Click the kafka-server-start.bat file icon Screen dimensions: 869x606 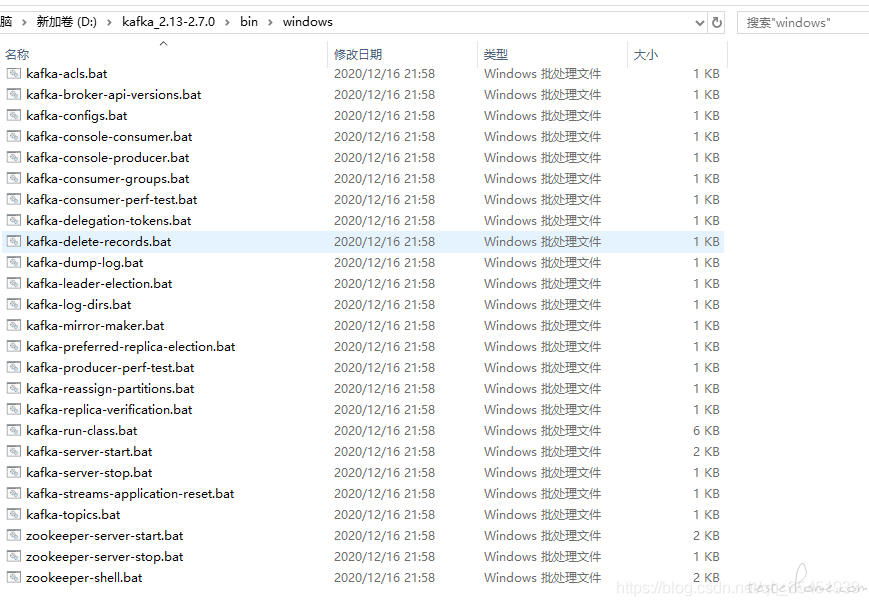click(14, 452)
